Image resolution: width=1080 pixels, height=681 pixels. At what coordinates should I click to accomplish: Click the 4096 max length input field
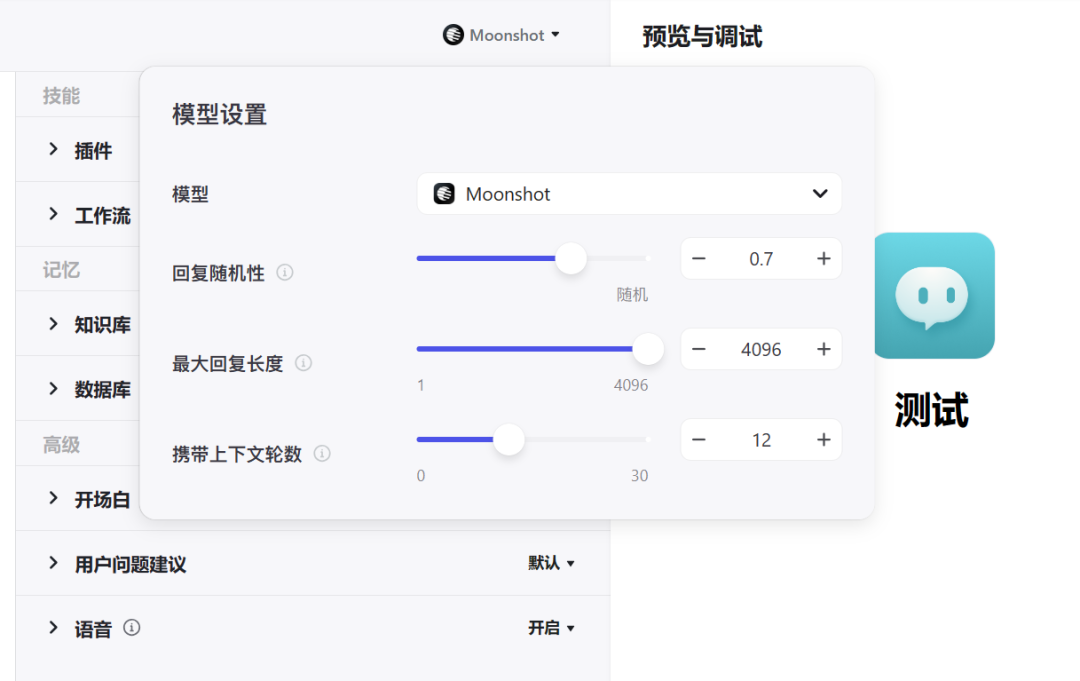click(761, 349)
